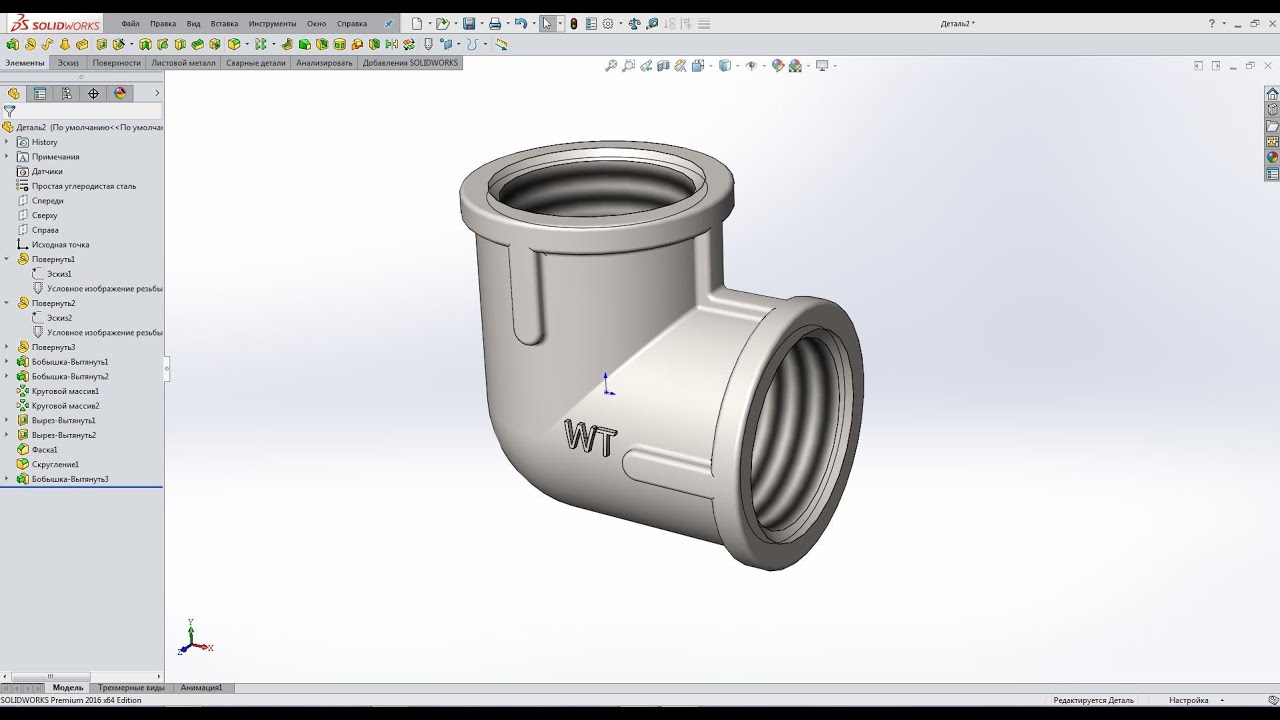
Task: Click the pushpin icon beside Справка
Action: tap(389, 23)
